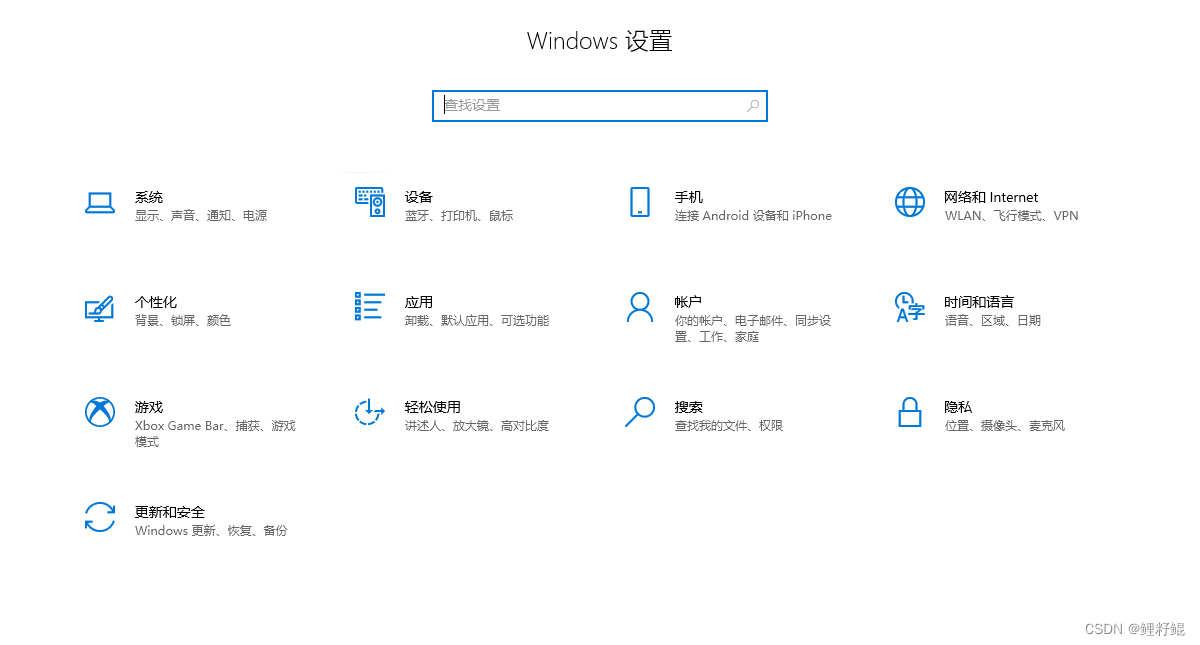The width and height of the screenshot is (1200, 645).
Task: Click the text 连接 Android 设备和 iPhone
Action: click(753, 216)
